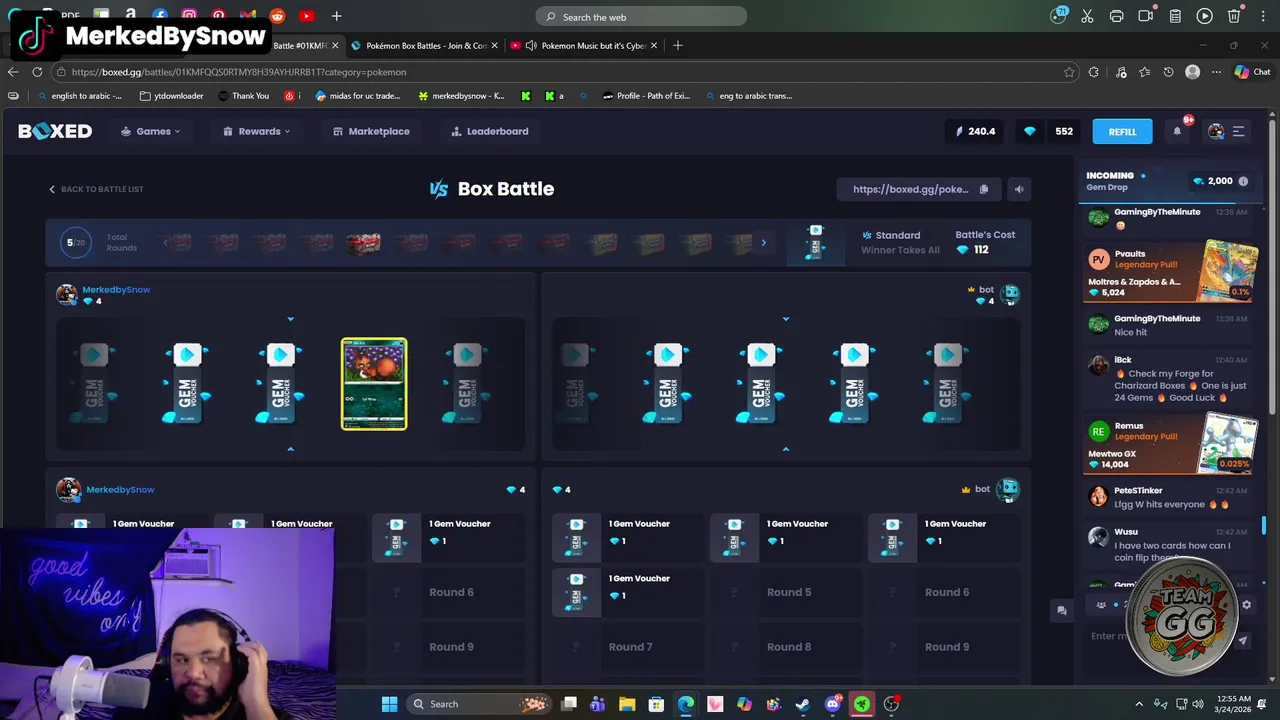Show previous rounds in box carousel
The height and width of the screenshot is (720, 1280).
[x=165, y=242]
